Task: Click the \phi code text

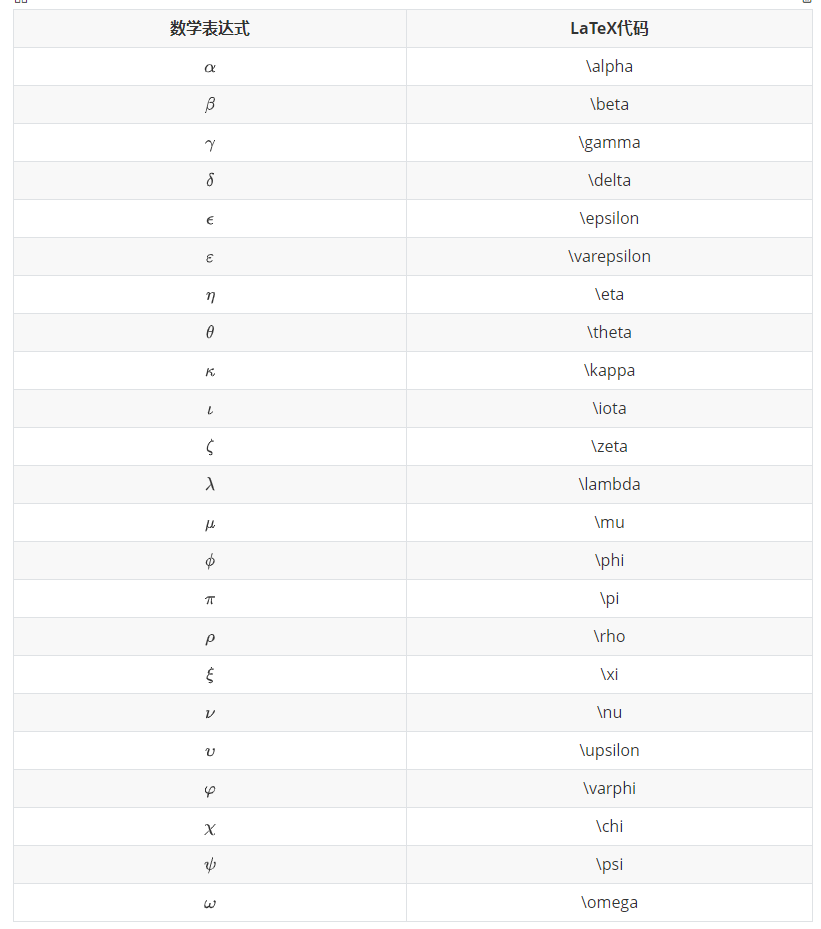Action: tap(609, 561)
